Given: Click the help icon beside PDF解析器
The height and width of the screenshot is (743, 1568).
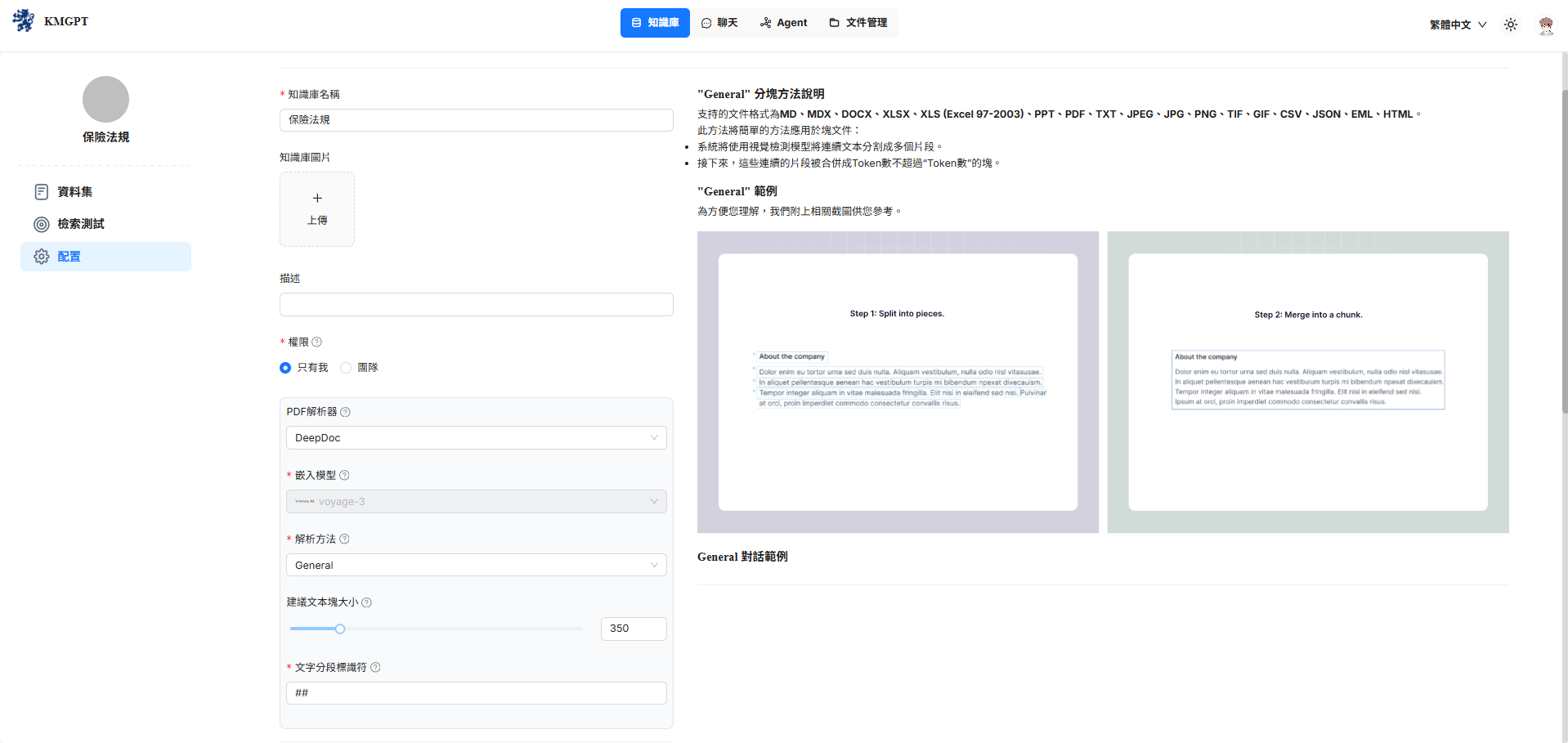Looking at the screenshot, I should click(345, 412).
